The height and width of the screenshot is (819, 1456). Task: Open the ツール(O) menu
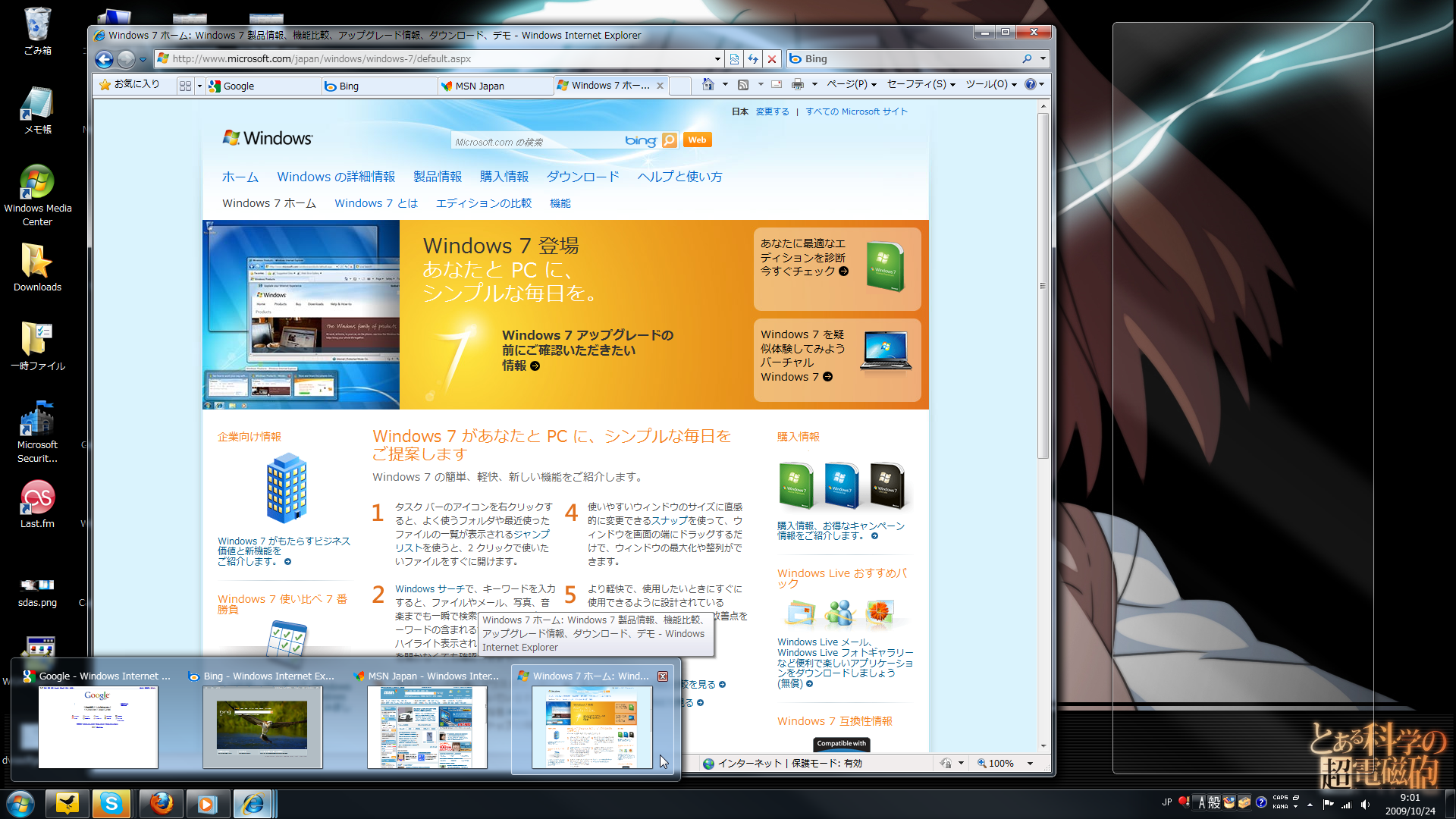point(991,84)
